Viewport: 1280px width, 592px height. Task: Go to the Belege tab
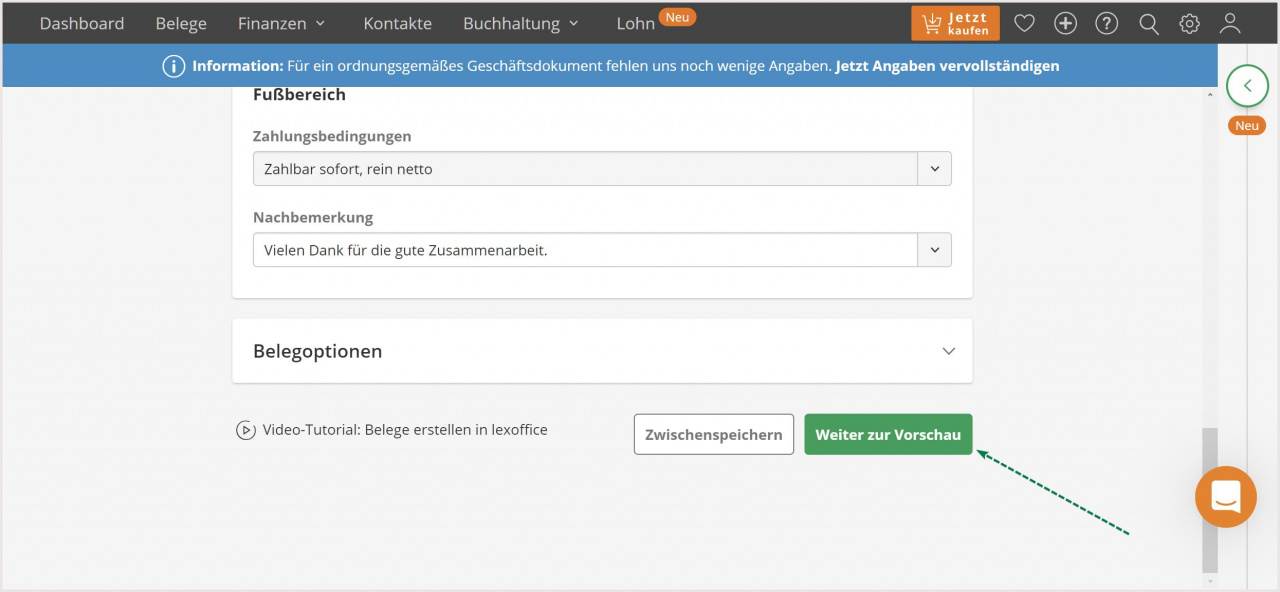click(181, 23)
